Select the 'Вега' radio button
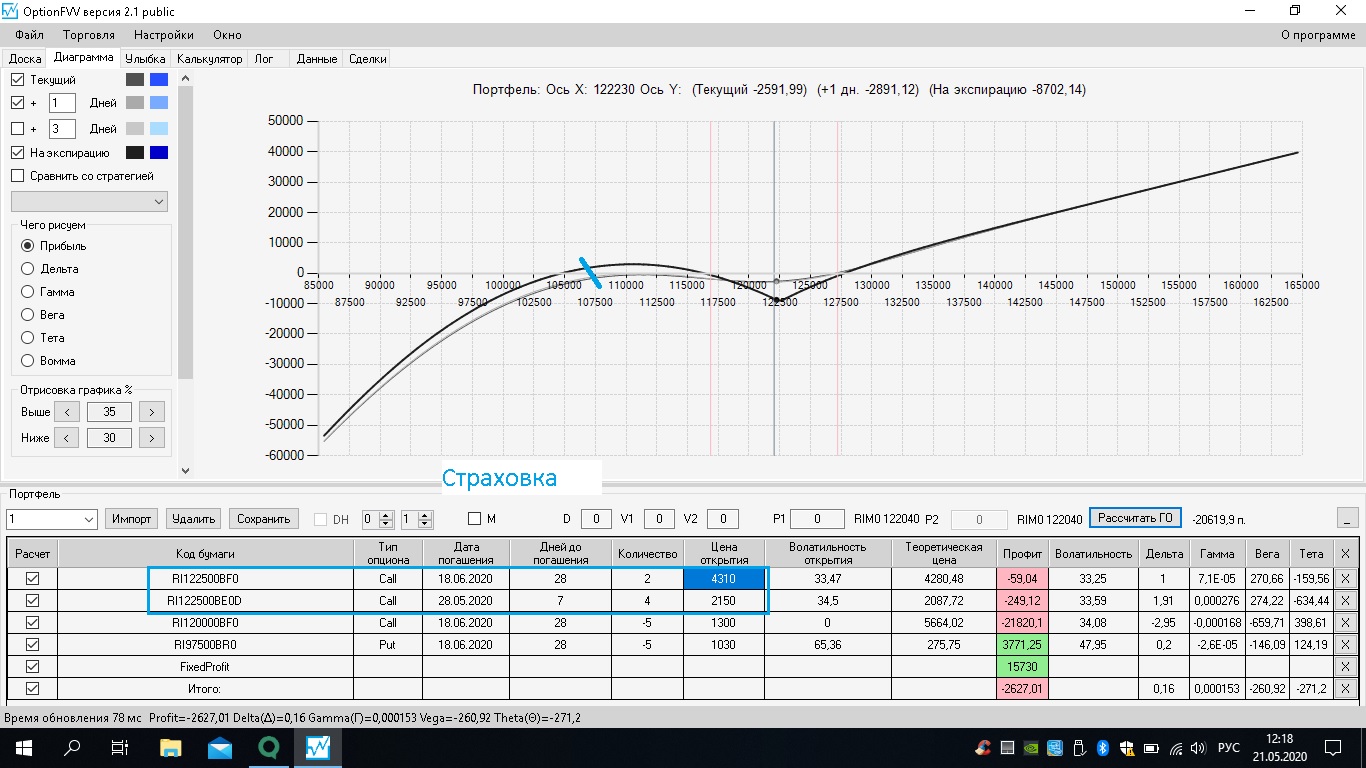 point(28,315)
